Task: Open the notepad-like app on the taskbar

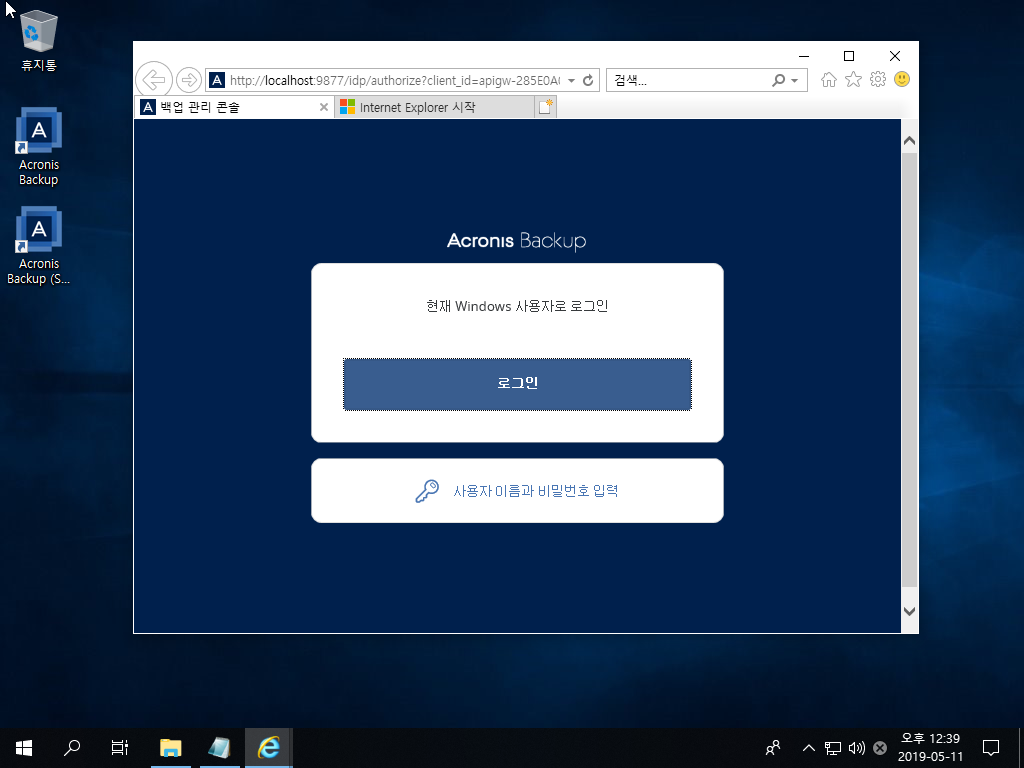Action: point(219,748)
